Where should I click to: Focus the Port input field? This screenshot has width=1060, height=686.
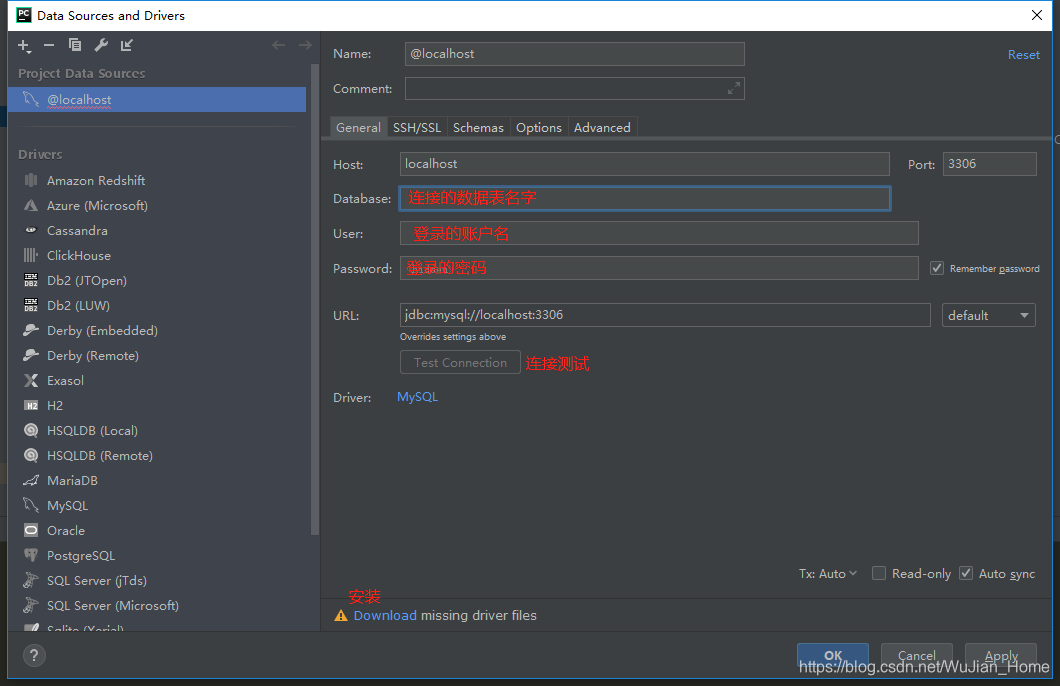tap(990, 164)
